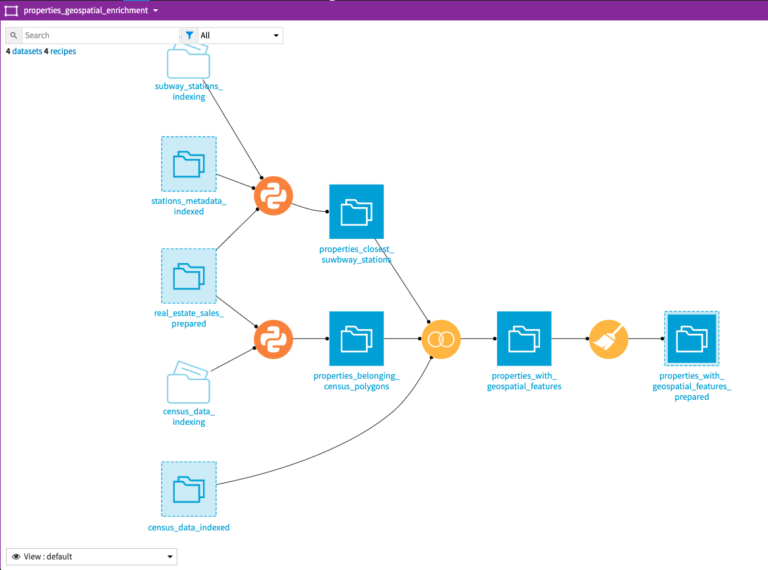Click the real_estate_sales_prepared label

tap(189, 318)
